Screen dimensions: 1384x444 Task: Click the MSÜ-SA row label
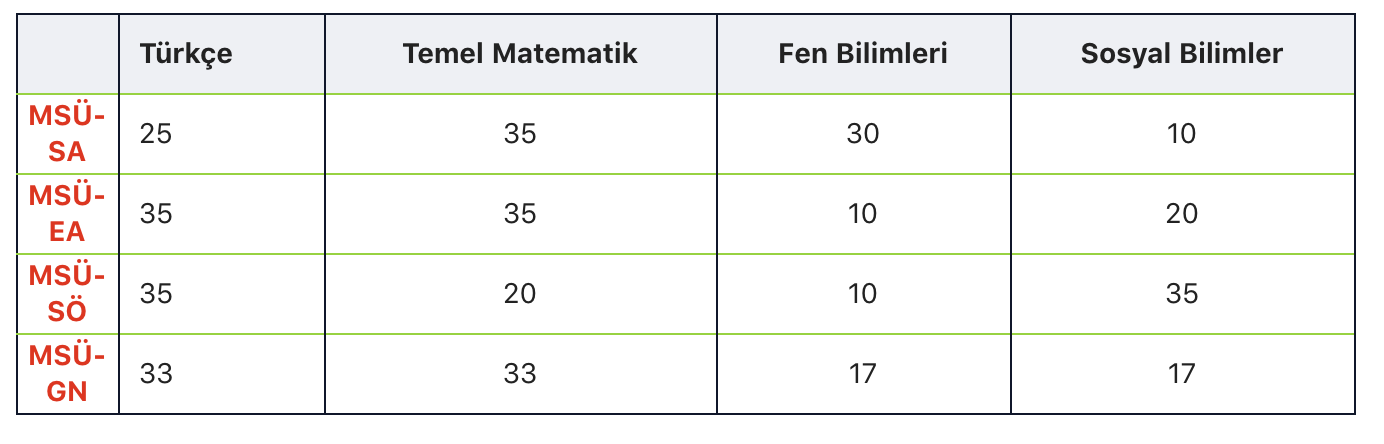click(x=68, y=134)
